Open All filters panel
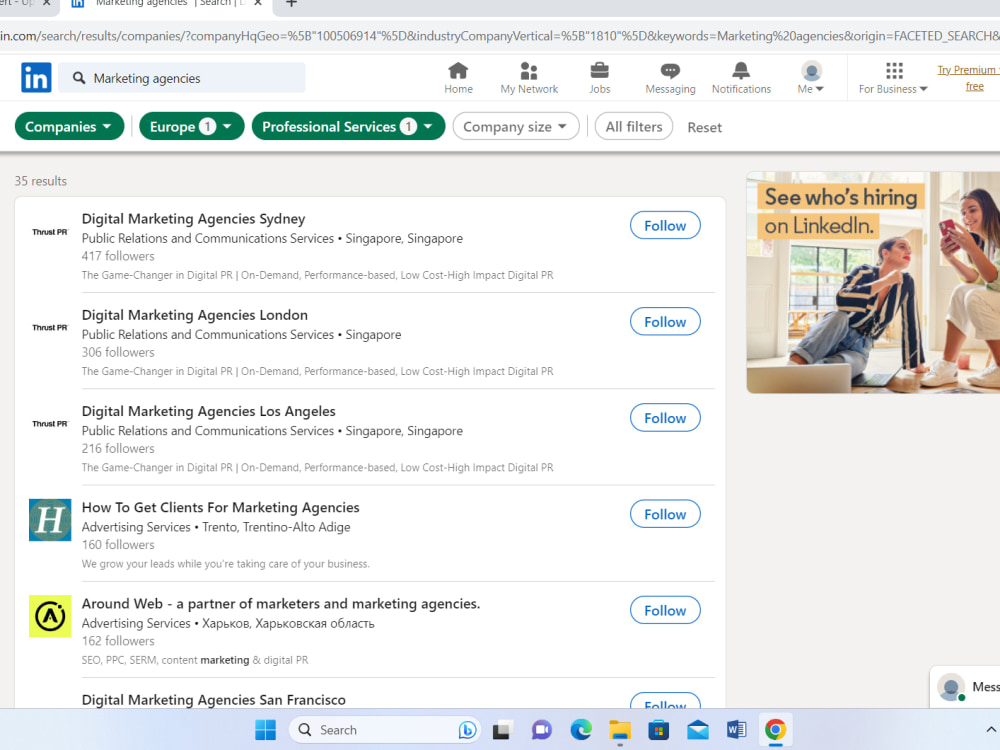The image size is (1000, 750). point(633,126)
